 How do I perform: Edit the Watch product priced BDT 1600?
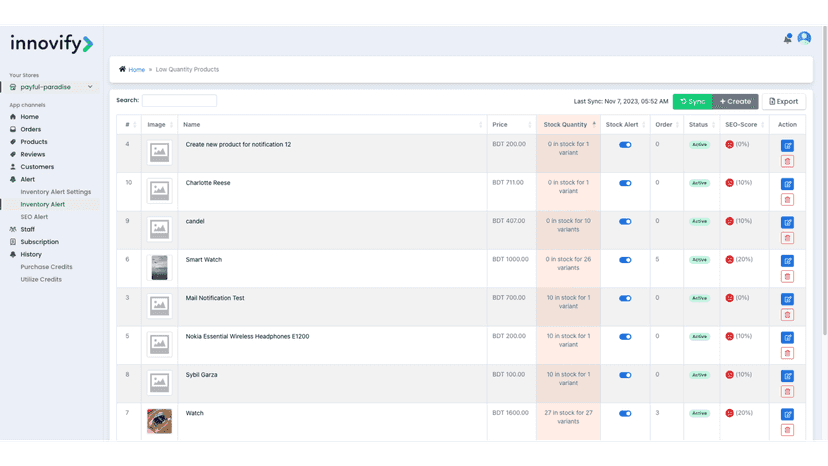(x=787, y=415)
